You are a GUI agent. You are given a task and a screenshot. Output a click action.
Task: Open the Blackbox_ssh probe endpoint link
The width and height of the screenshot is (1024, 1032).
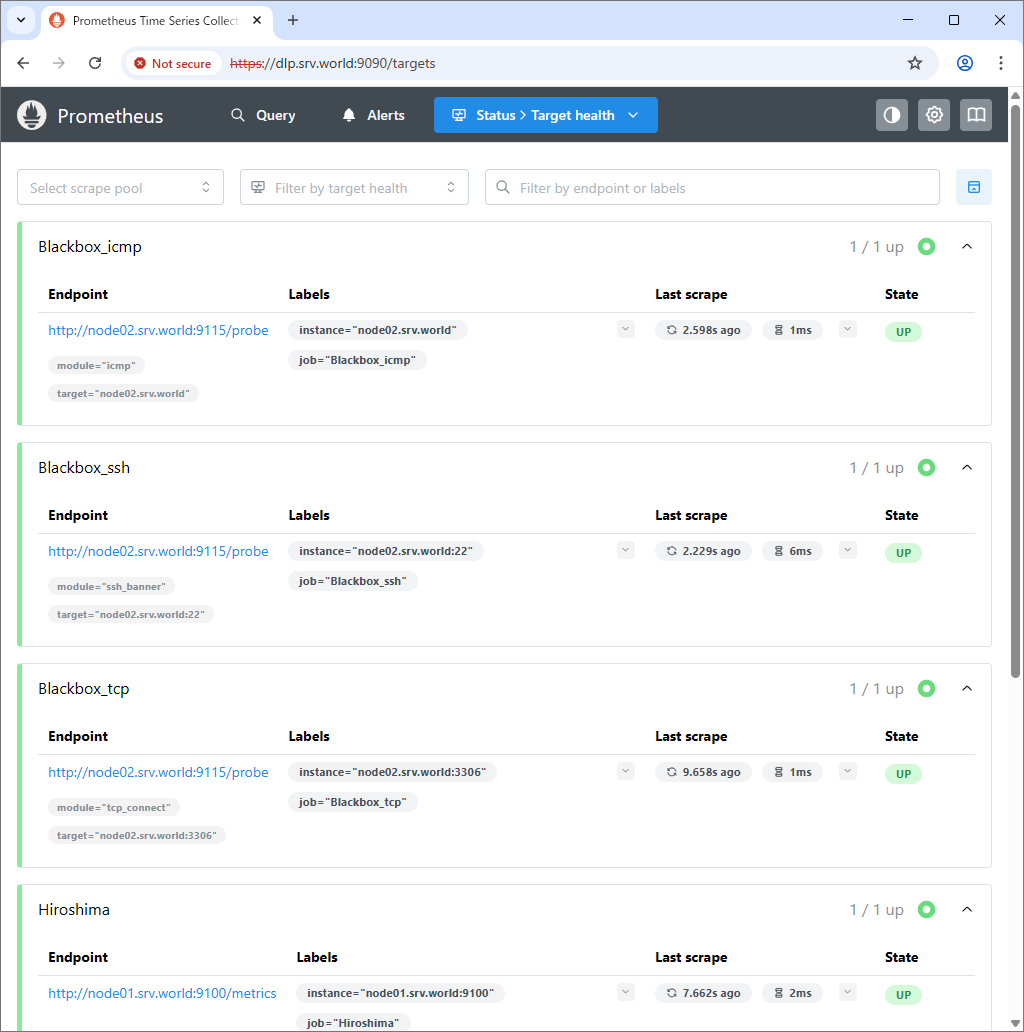(158, 552)
